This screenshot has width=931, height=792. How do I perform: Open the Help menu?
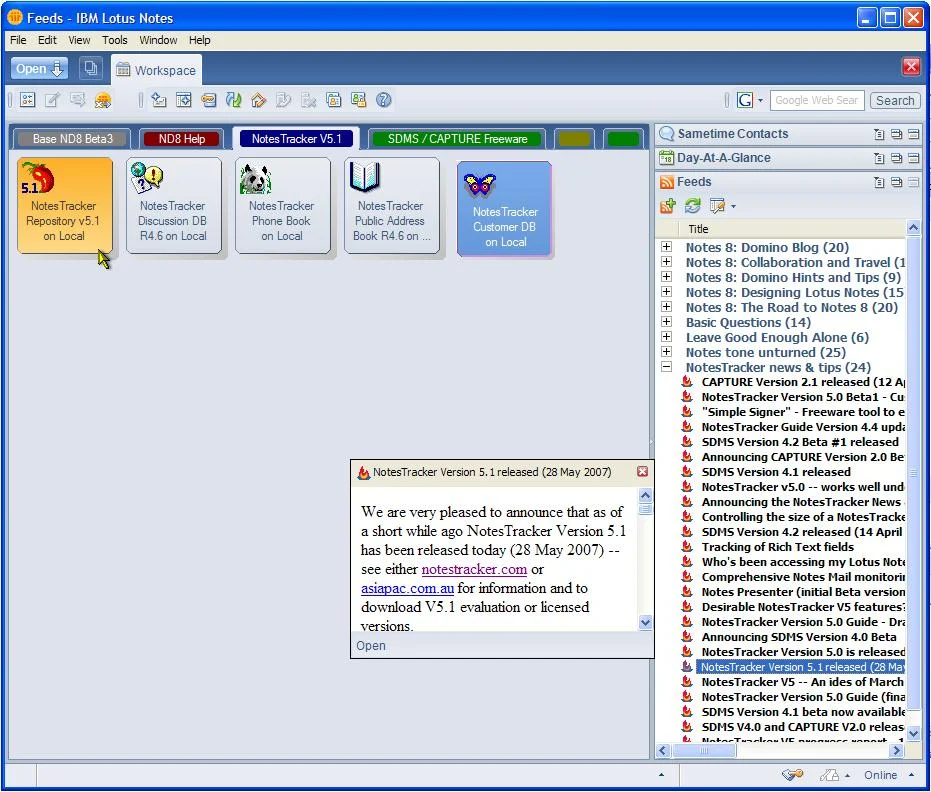(x=200, y=40)
